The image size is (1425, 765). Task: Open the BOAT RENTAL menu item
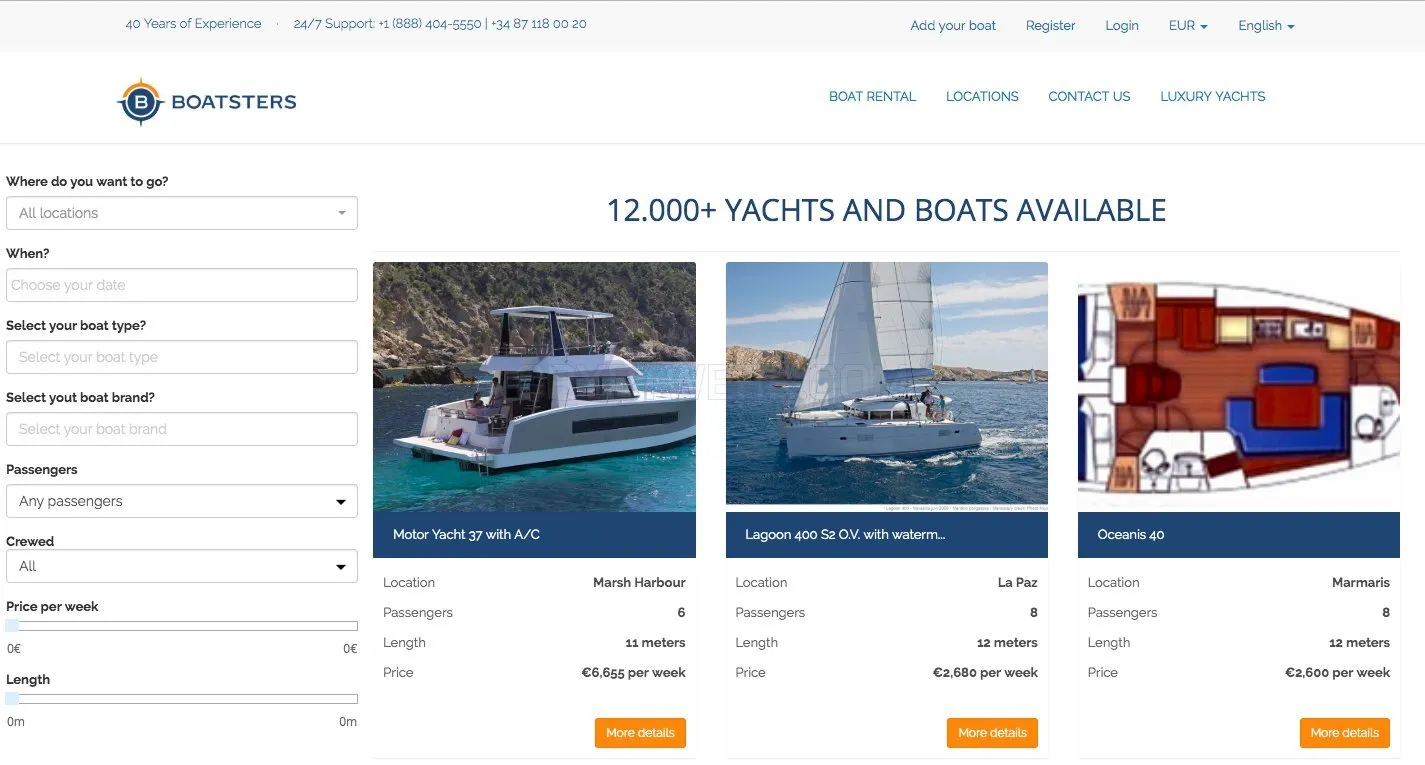[x=872, y=97]
